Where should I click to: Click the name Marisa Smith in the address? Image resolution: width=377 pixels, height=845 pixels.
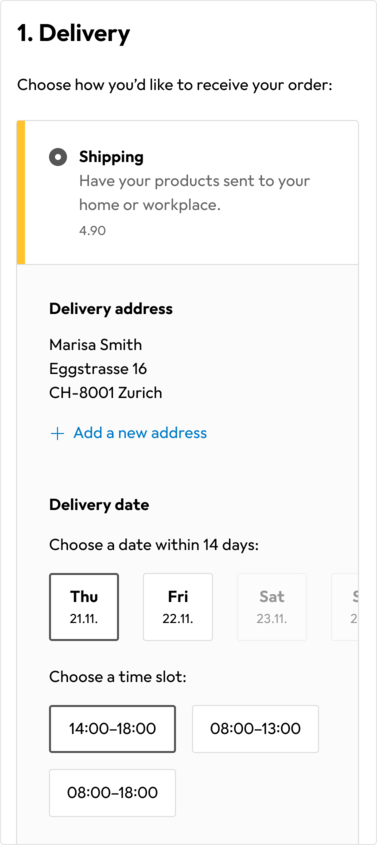click(x=96, y=344)
